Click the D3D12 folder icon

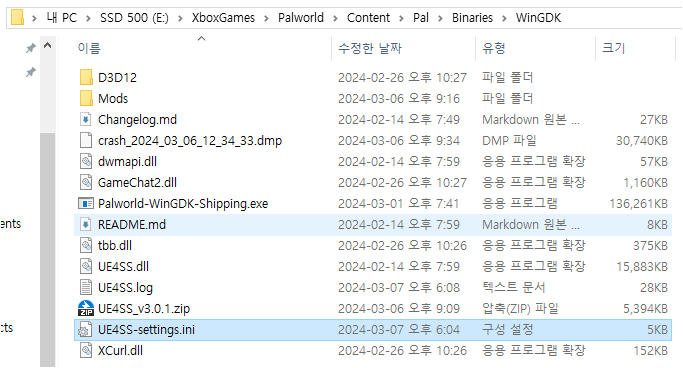86,78
